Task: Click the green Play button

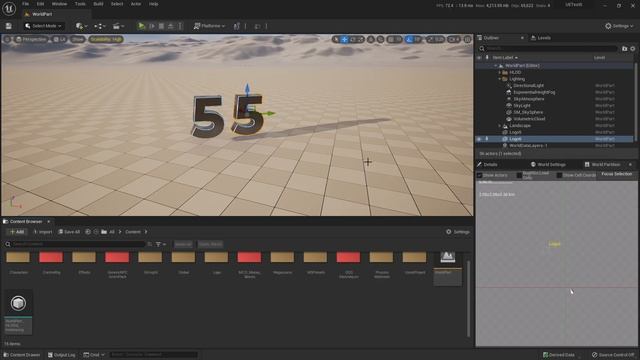Action: pos(141,26)
